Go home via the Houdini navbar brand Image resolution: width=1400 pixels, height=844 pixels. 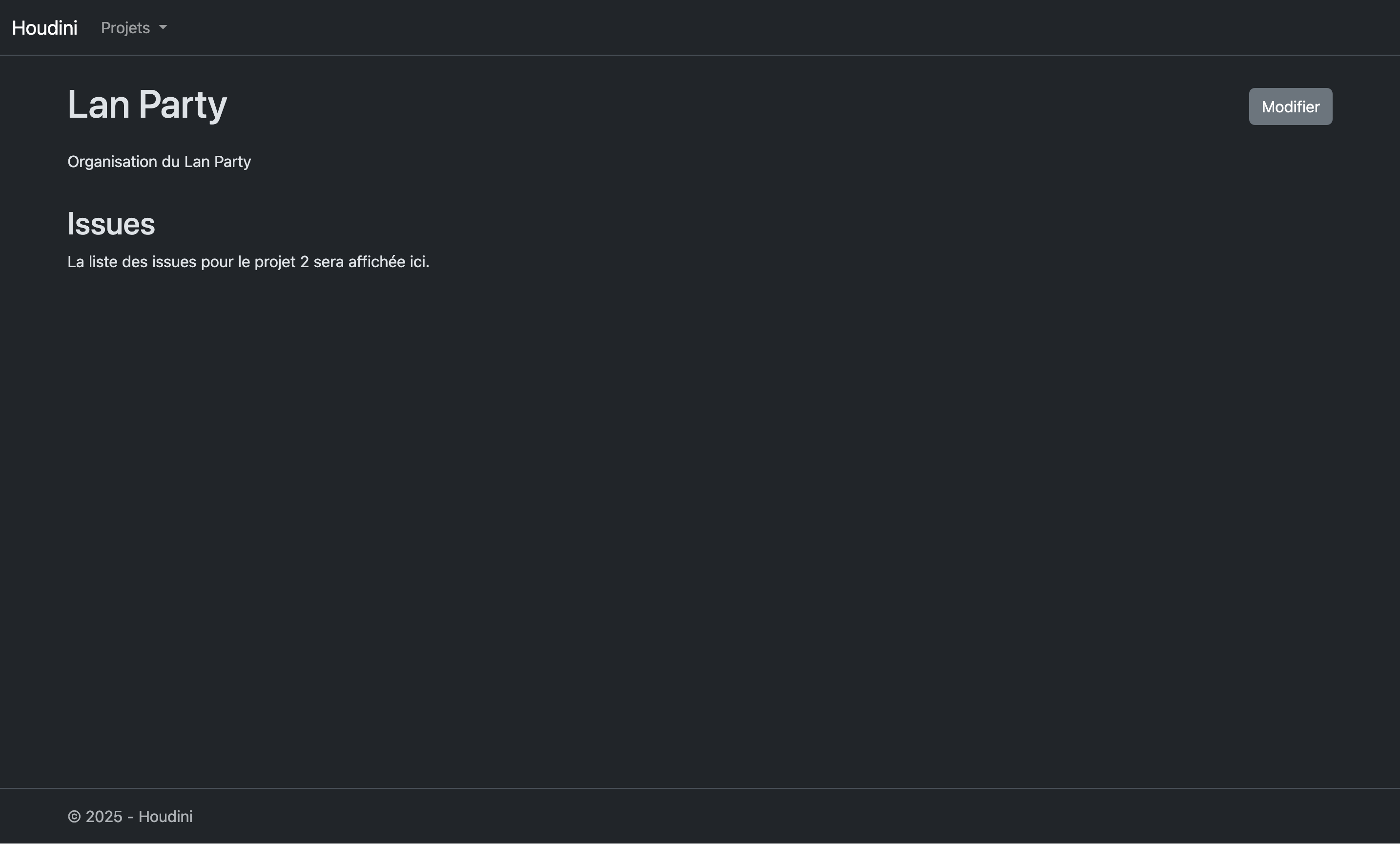44,28
